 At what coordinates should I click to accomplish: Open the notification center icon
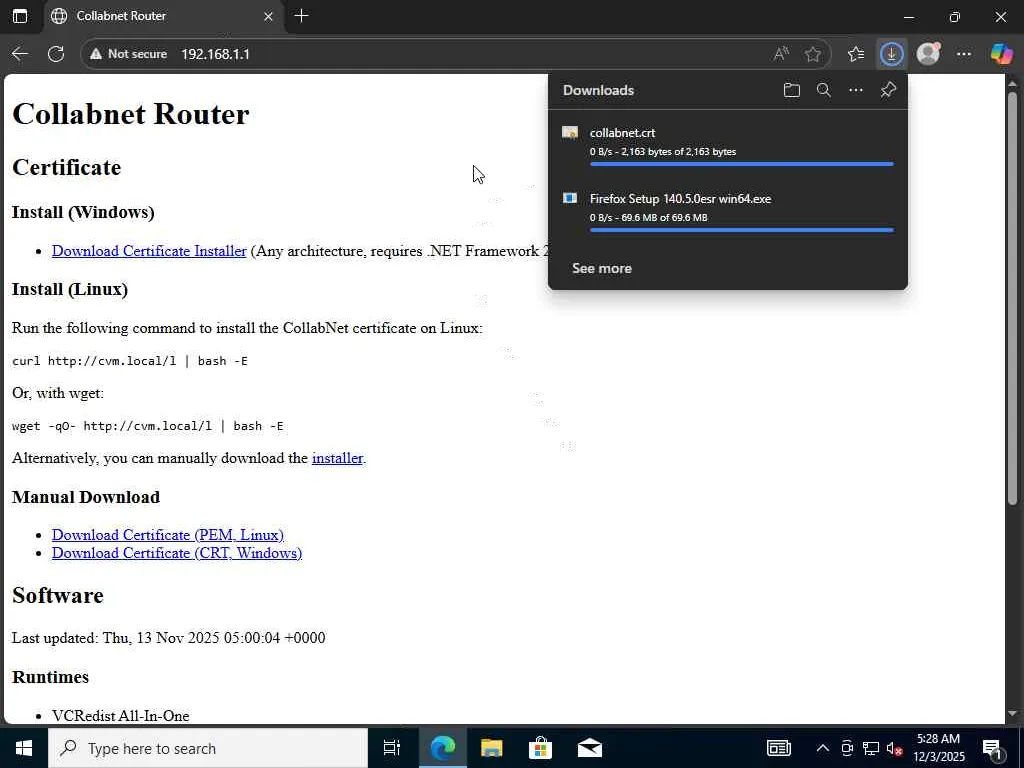click(x=993, y=748)
